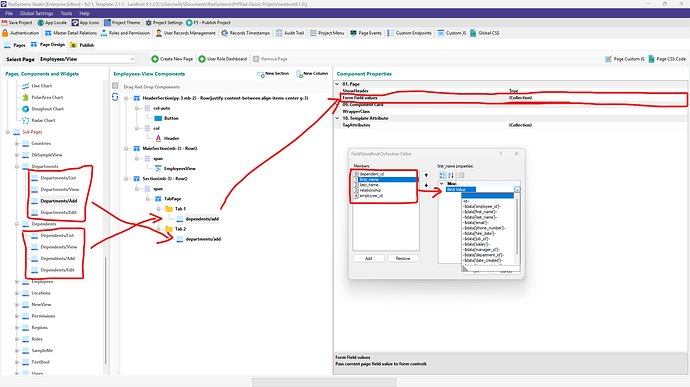
Task: Click F5 - Publish Project
Action: (208, 22)
